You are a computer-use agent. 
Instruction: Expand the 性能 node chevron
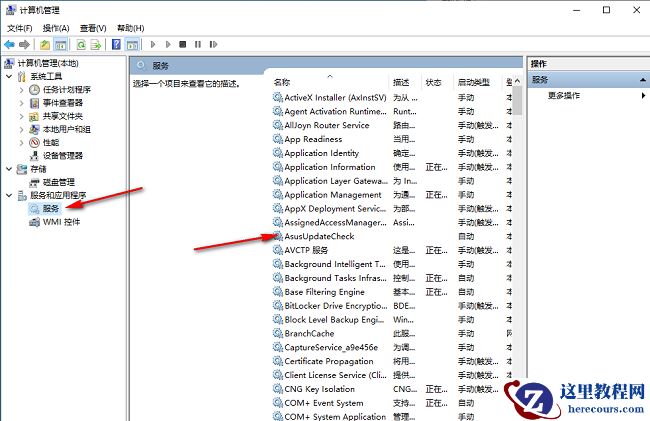pos(22,143)
